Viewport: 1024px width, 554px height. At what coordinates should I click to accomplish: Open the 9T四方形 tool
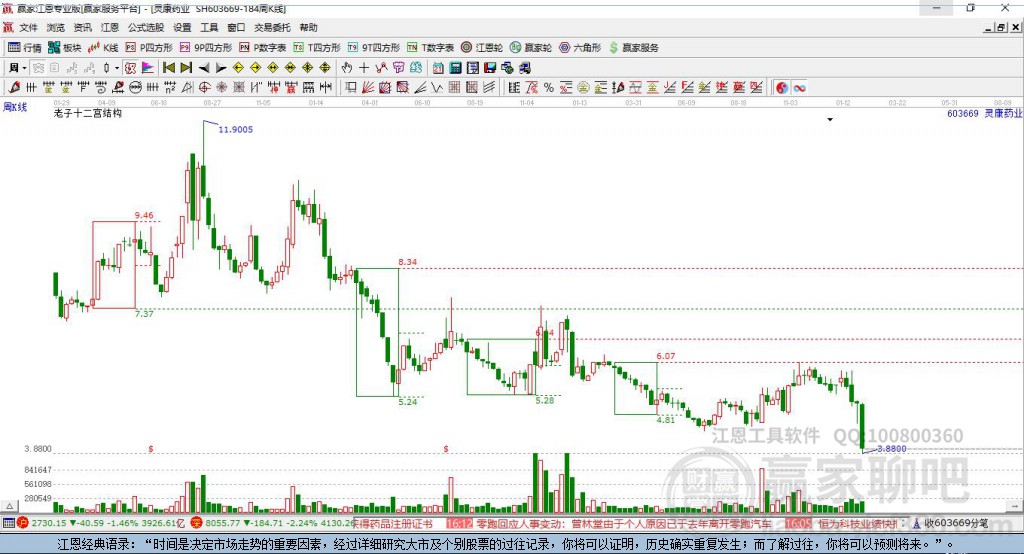point(374,48)
